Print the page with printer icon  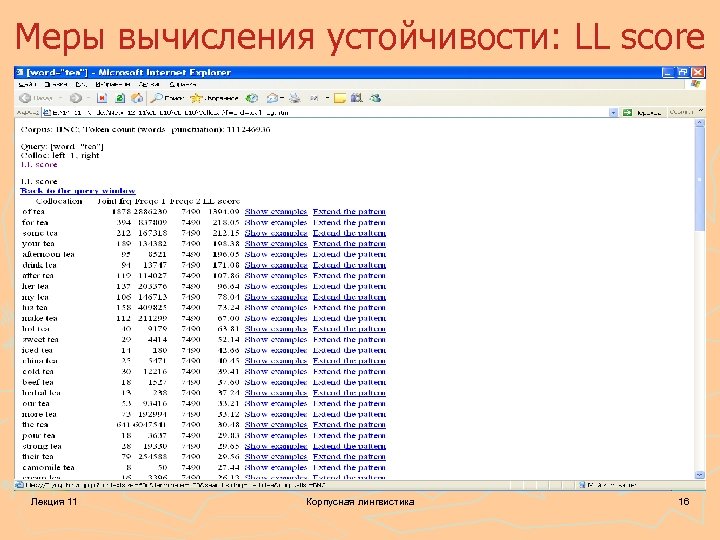tap(295, 98)
